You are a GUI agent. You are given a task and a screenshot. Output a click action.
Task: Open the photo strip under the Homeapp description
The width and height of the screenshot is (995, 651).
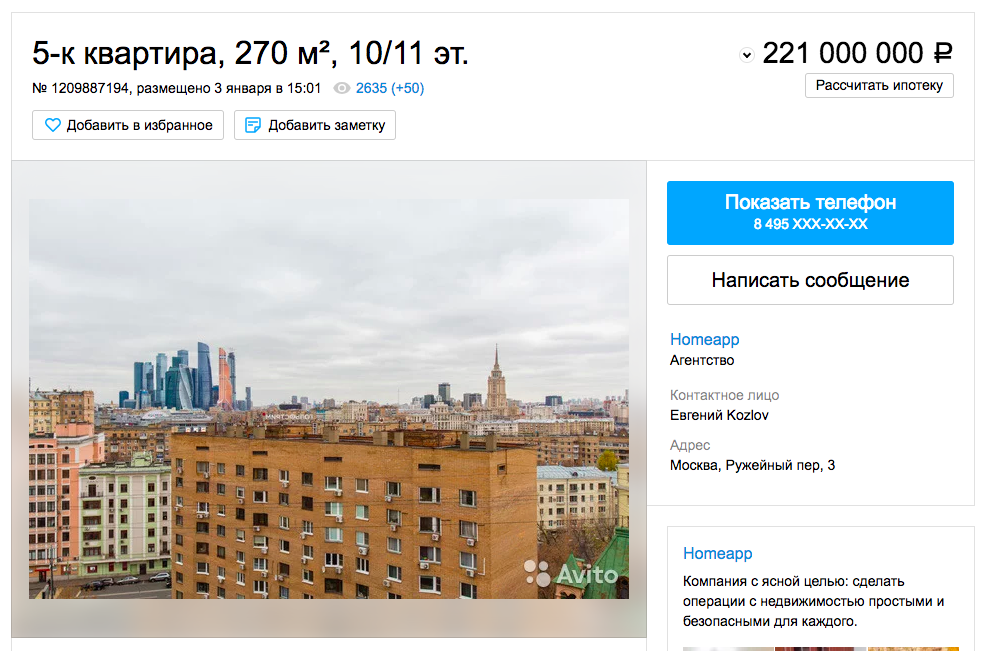(x=820, y=648)
